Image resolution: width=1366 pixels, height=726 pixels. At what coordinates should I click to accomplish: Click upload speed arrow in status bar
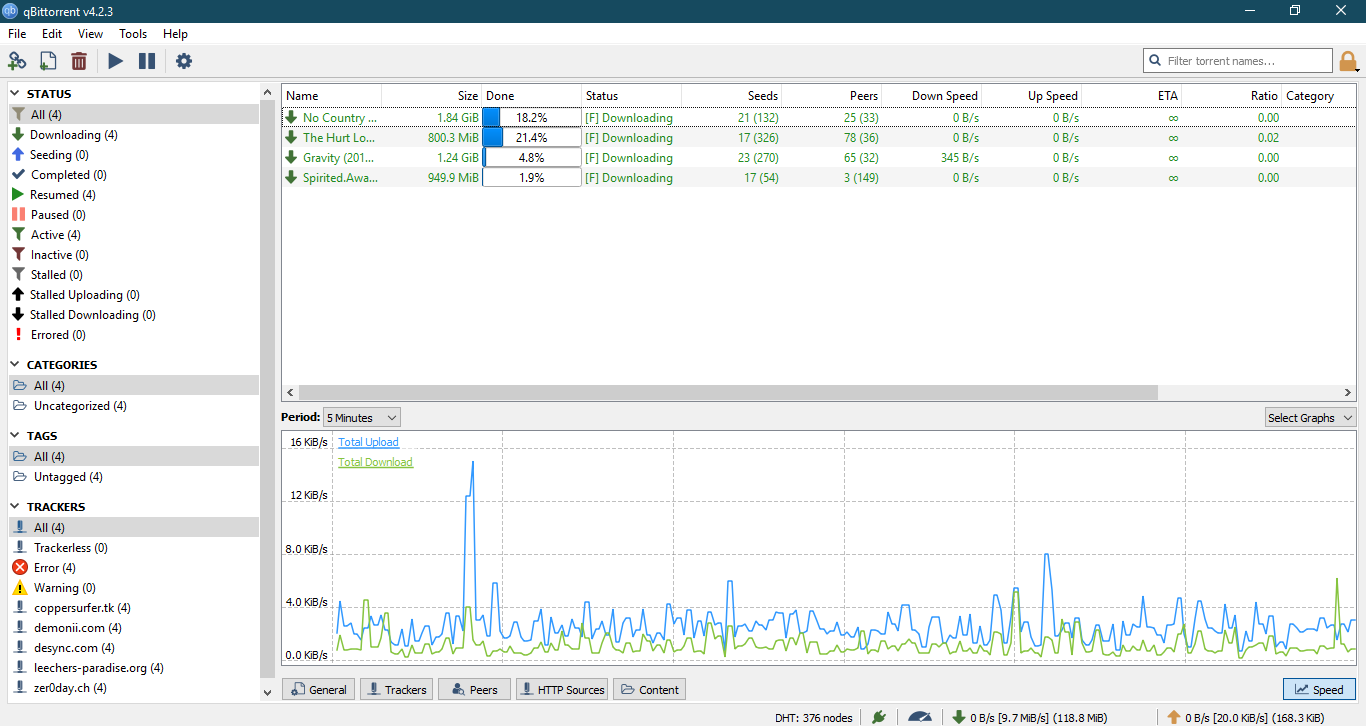click(1174, 717)
